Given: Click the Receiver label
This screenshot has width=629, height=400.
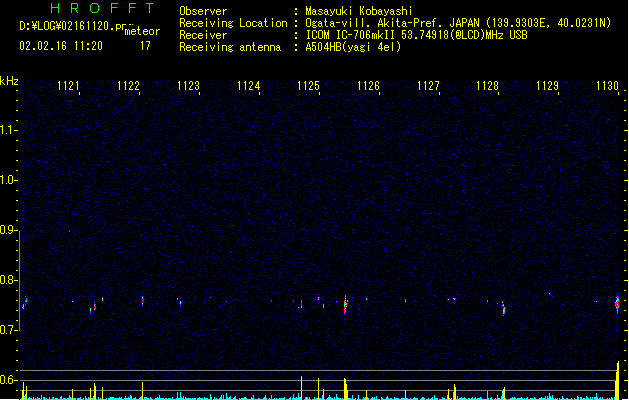Looking at the screenshot, I should [x=203, y=35].
